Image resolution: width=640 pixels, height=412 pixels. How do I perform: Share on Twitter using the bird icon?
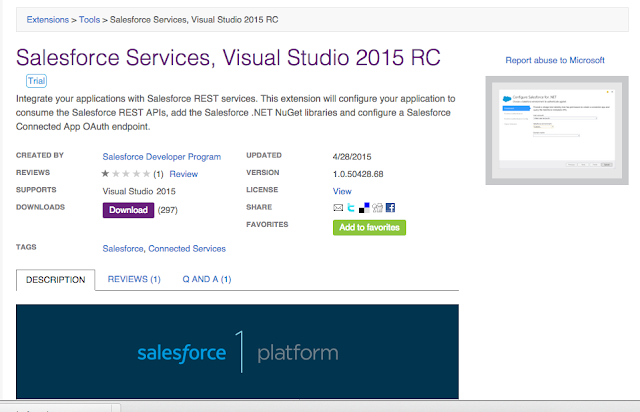(x=352, y=208)
